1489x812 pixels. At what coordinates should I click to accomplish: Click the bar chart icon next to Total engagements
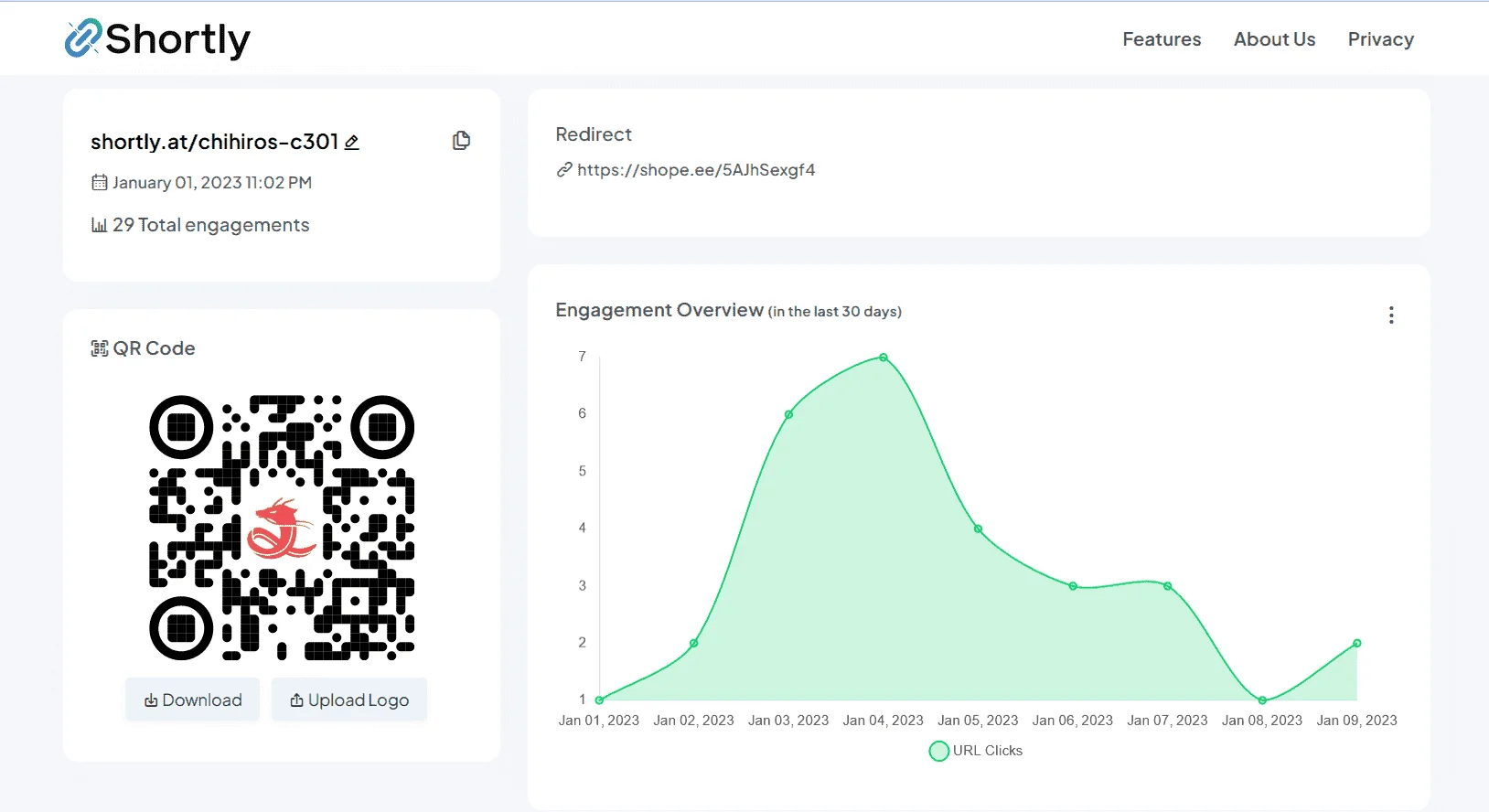99,225
